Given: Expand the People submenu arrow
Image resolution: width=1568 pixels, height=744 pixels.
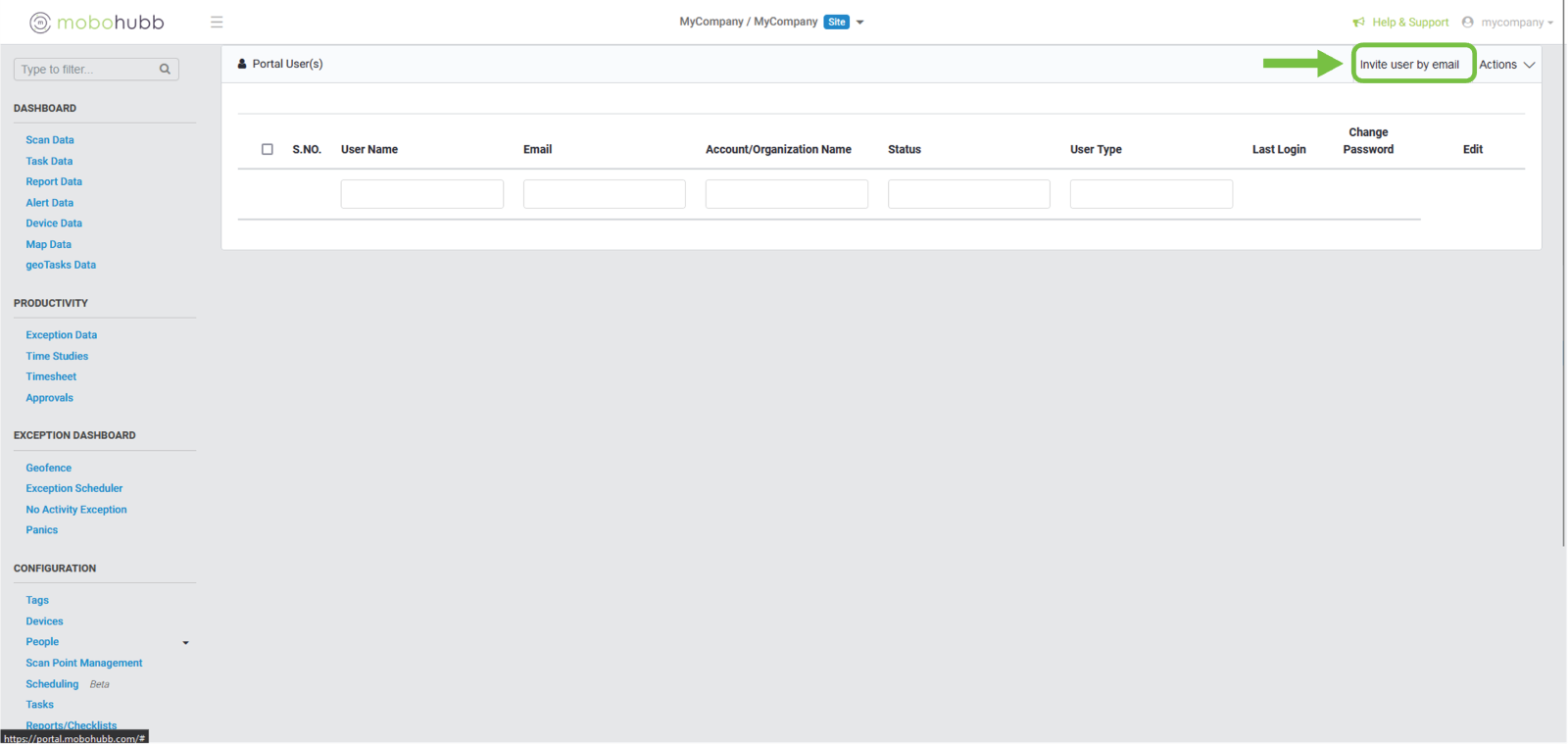Looking at the screenshot, I should [x=185, y=643].
